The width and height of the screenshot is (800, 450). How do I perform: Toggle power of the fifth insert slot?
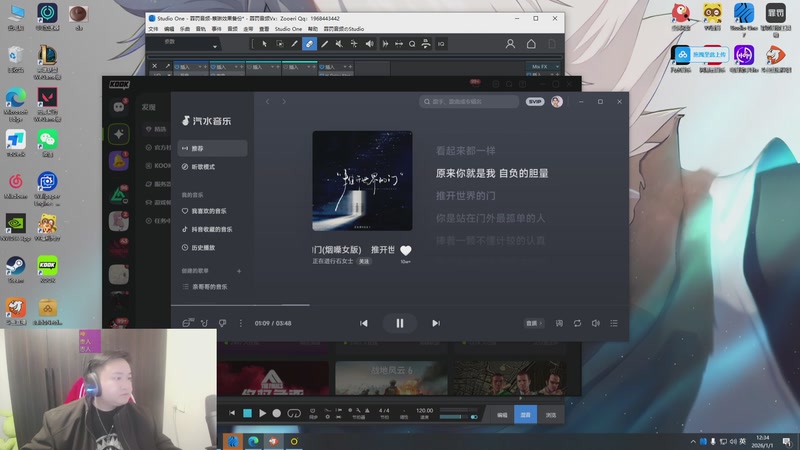tap(322, 67)
